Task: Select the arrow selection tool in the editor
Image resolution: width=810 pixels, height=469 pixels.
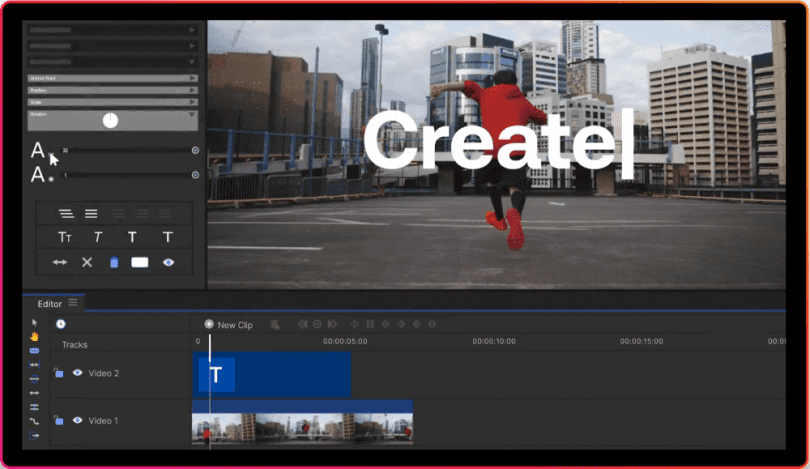Action: point(35,323)
